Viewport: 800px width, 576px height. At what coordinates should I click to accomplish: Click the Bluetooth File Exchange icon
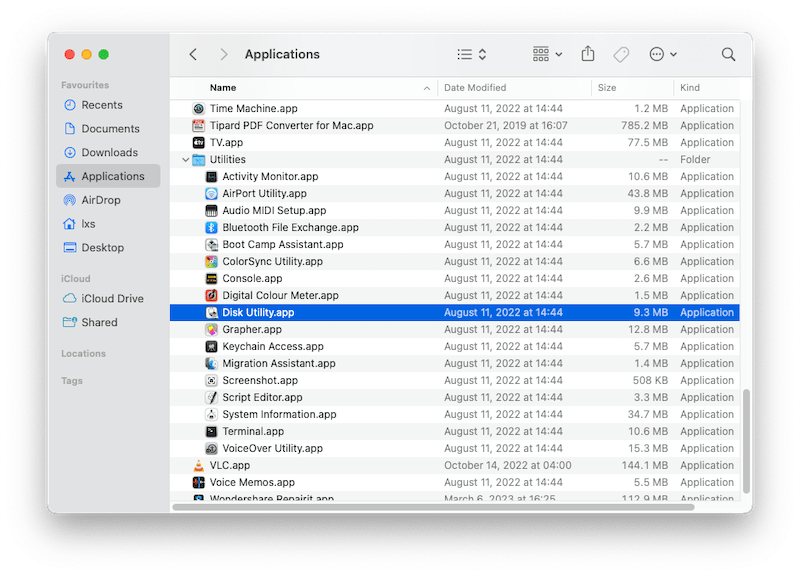click(211, 228)
